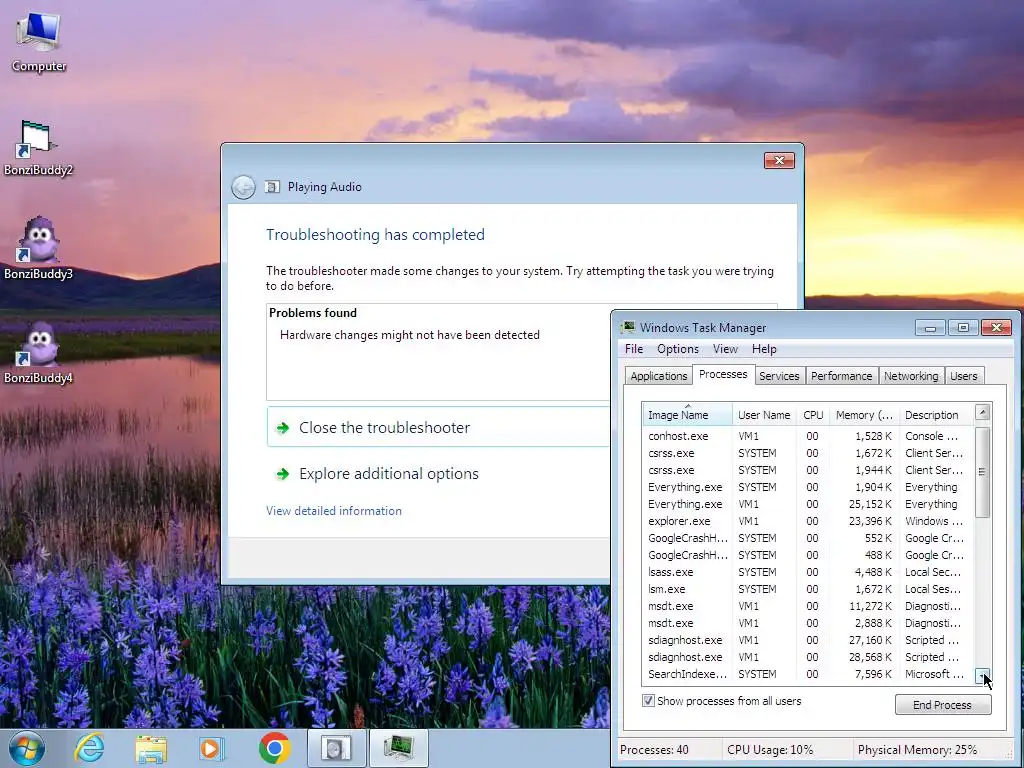Select Everything.exe row owned by VM1
Viewport: 1024px width, 768px height.
coord(807,504)
